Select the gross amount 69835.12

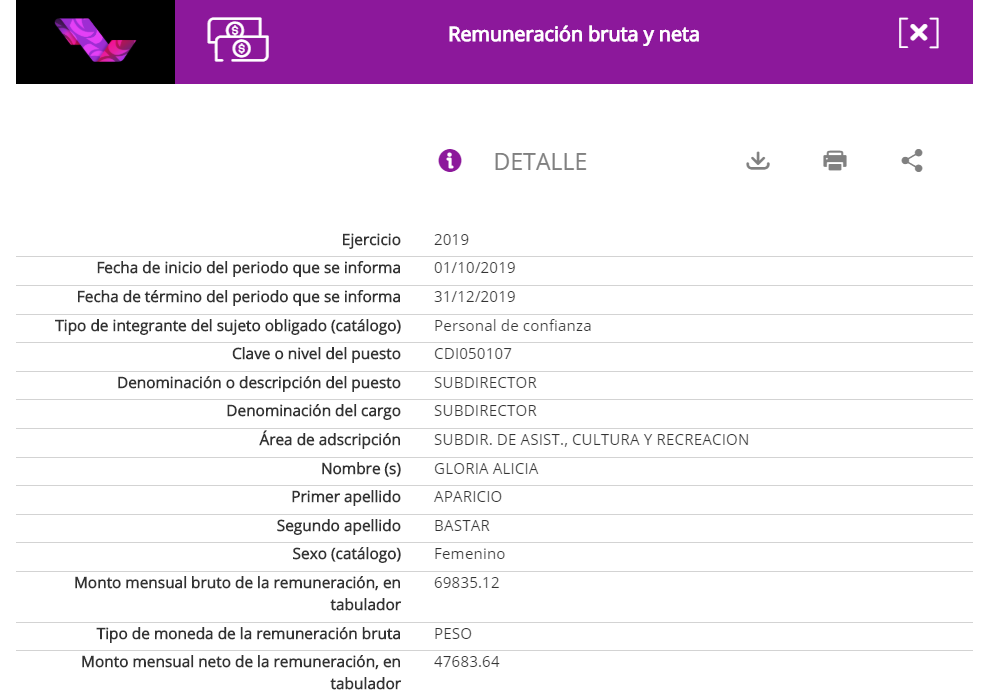(467, 582)
